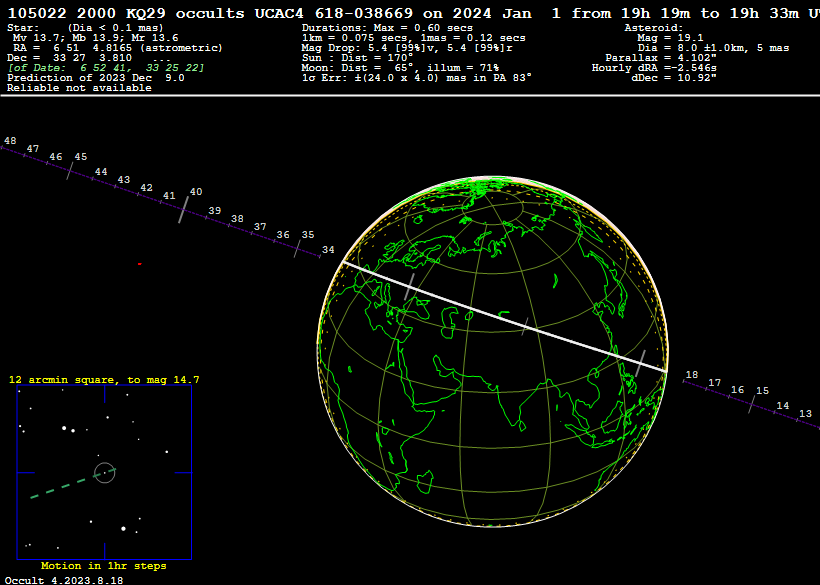Select the '1σ Err: ±(24.0 x 4.0) mas in PA 83°' line
This screenshot has width=820, height=585.
click(x=417, y=77)
